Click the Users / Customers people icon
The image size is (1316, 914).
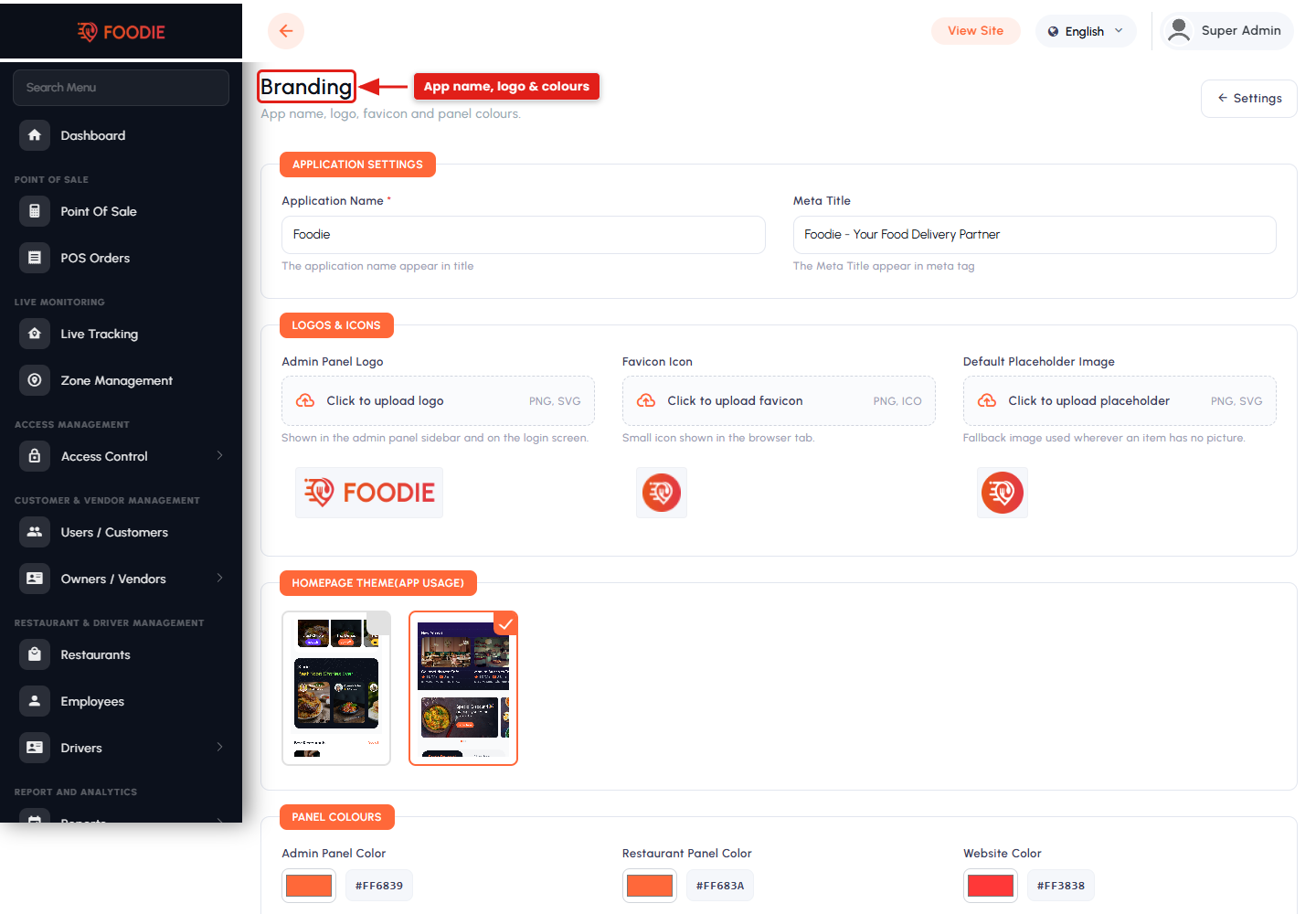35,532
